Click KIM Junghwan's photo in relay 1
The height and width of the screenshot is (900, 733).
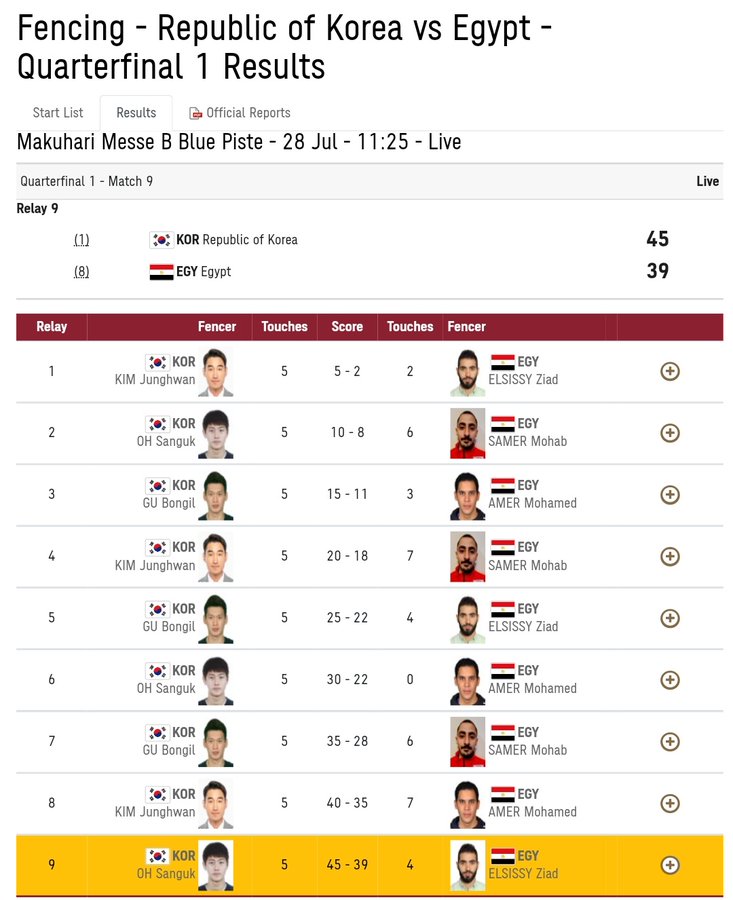click(215, 372)
